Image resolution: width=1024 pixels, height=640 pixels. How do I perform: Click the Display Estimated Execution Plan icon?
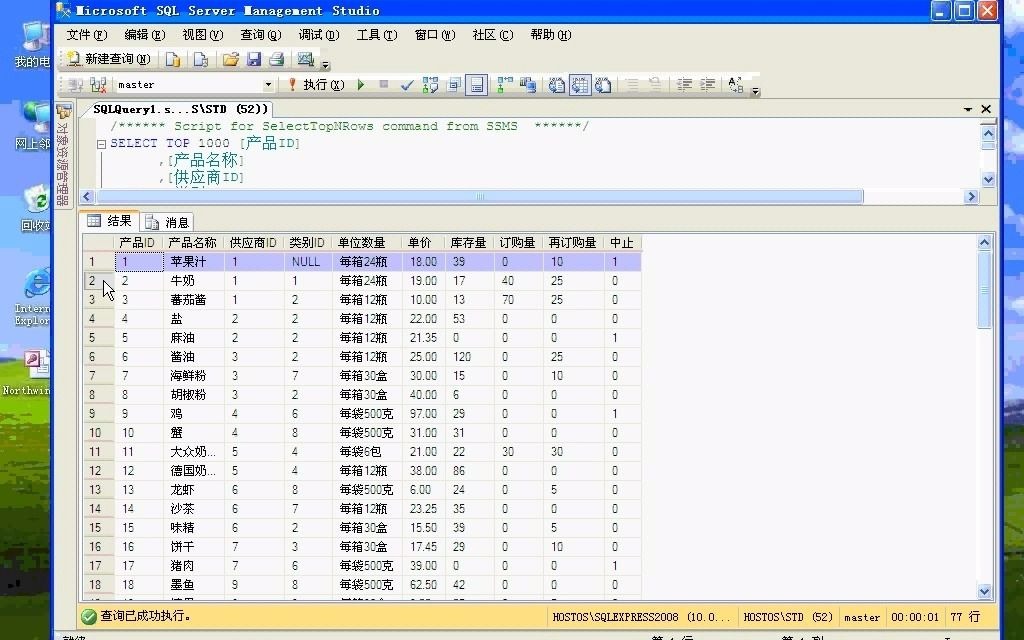pos(429,84)
